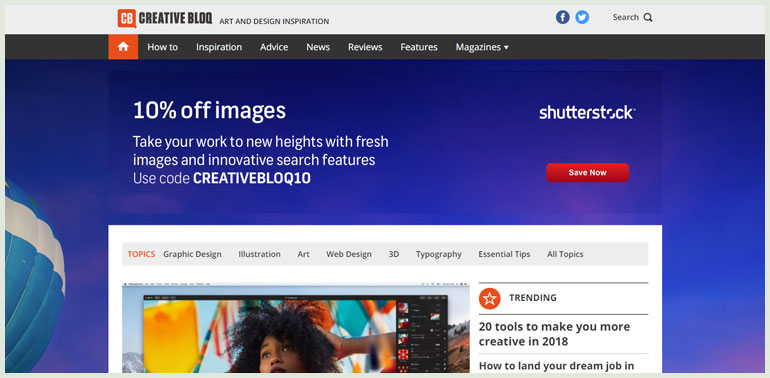Click the search magnifier icon
This screenshot has height=378, width=770.
tap(648, 18)
